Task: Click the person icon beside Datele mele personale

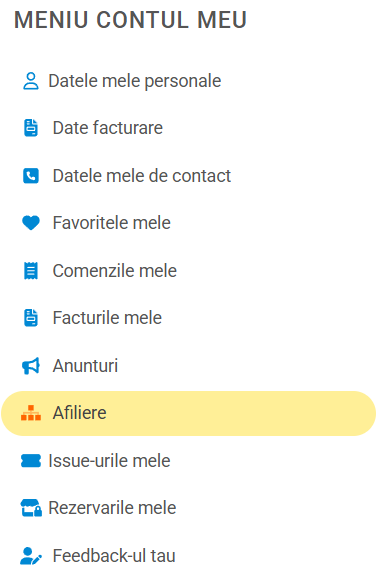Action: click(31, 81)
